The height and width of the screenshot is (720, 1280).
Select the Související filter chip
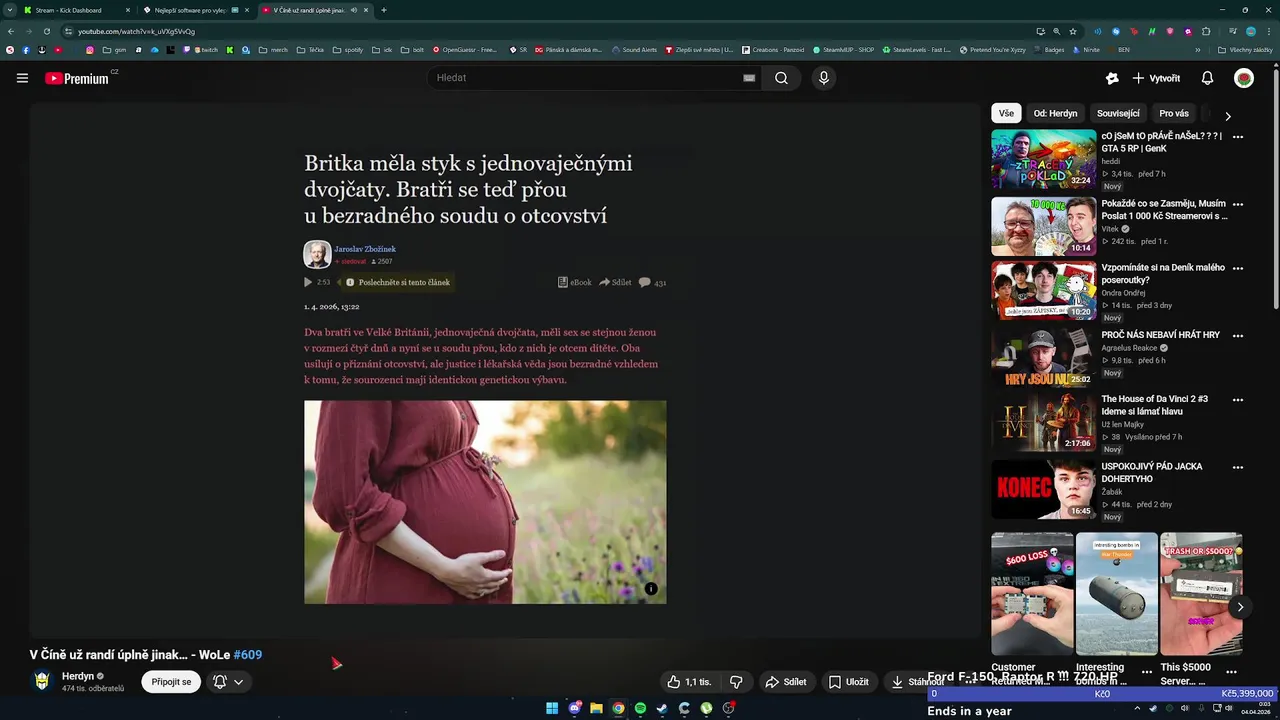(x=1118, y=113)
